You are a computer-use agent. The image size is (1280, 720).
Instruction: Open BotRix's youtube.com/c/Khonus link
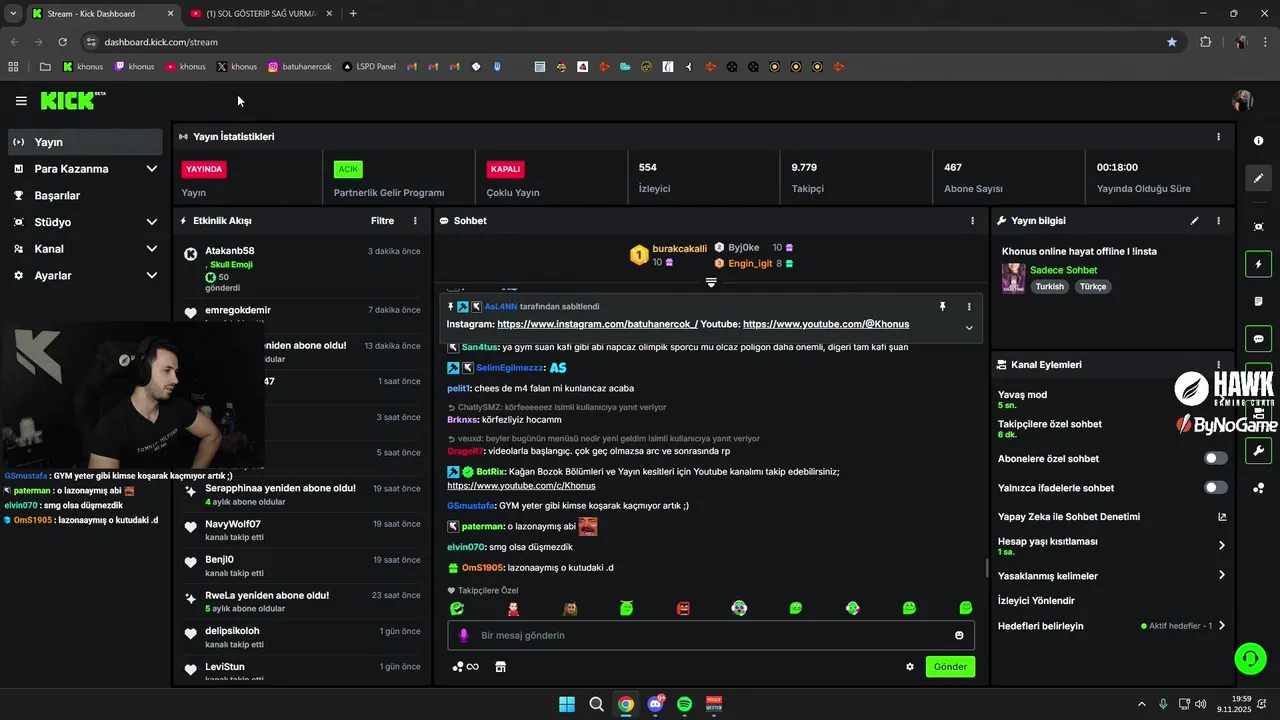click(x=521, y=486)
